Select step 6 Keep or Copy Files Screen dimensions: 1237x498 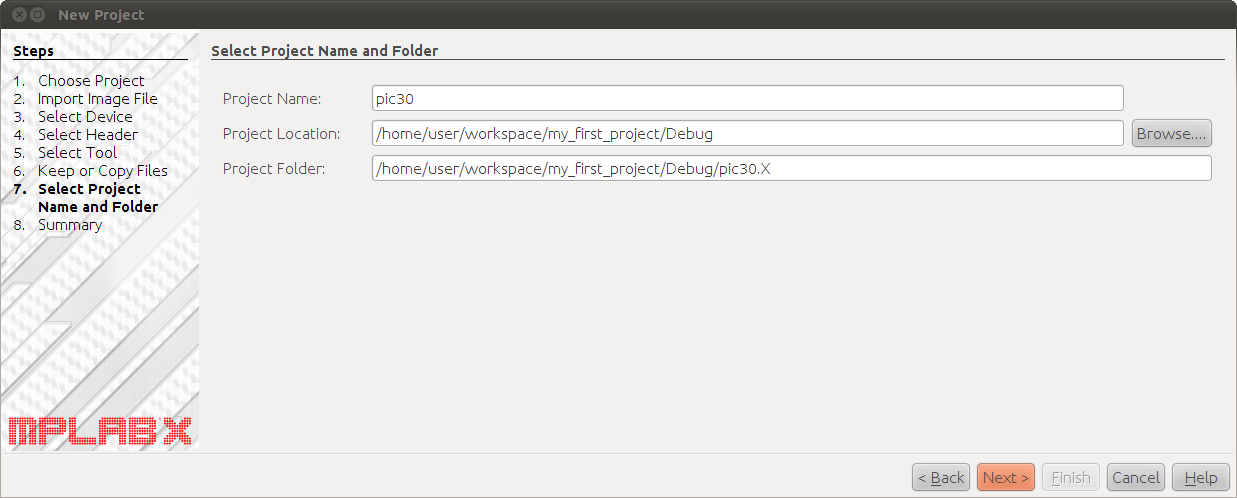point(102,170)
